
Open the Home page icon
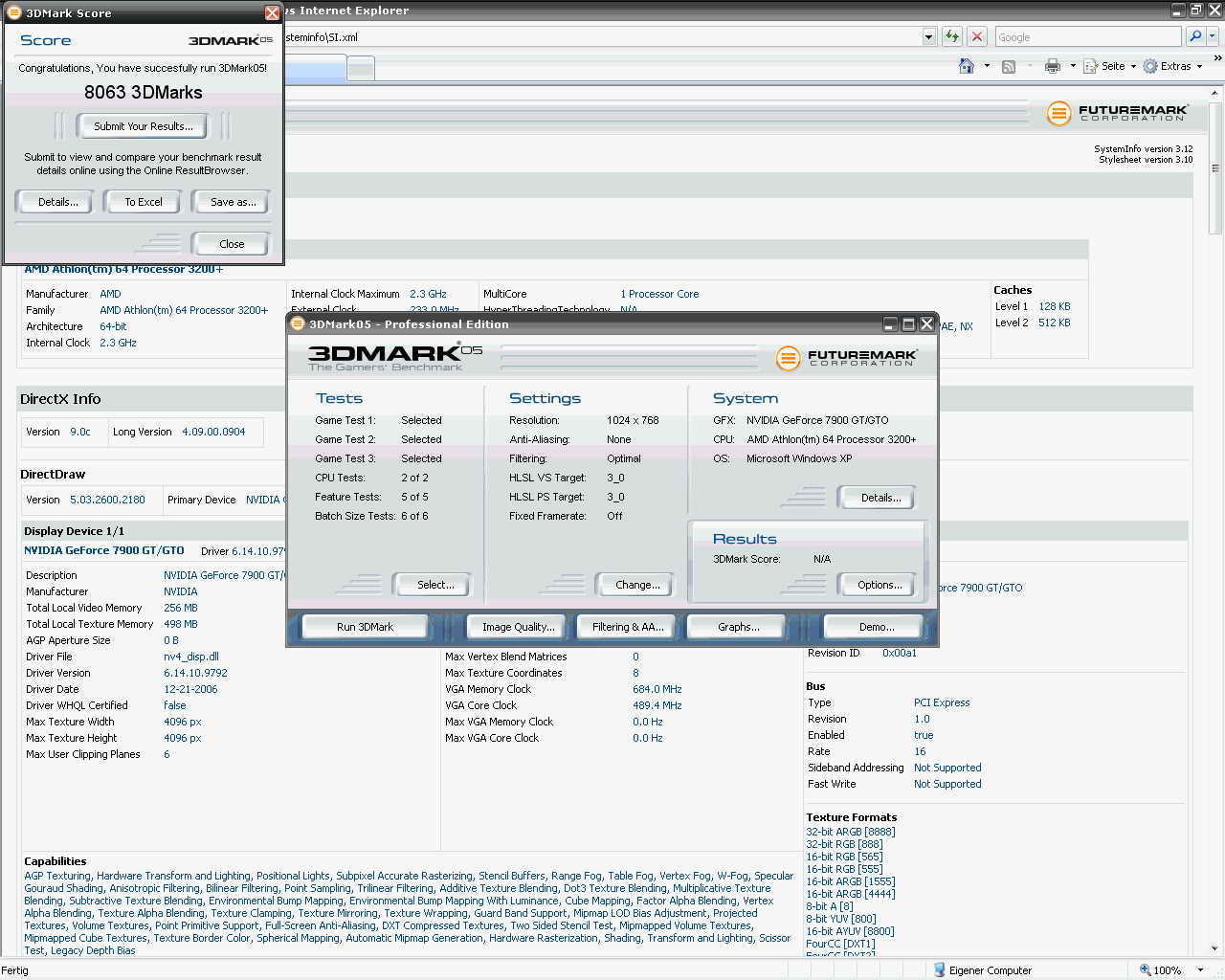[967, 66]
